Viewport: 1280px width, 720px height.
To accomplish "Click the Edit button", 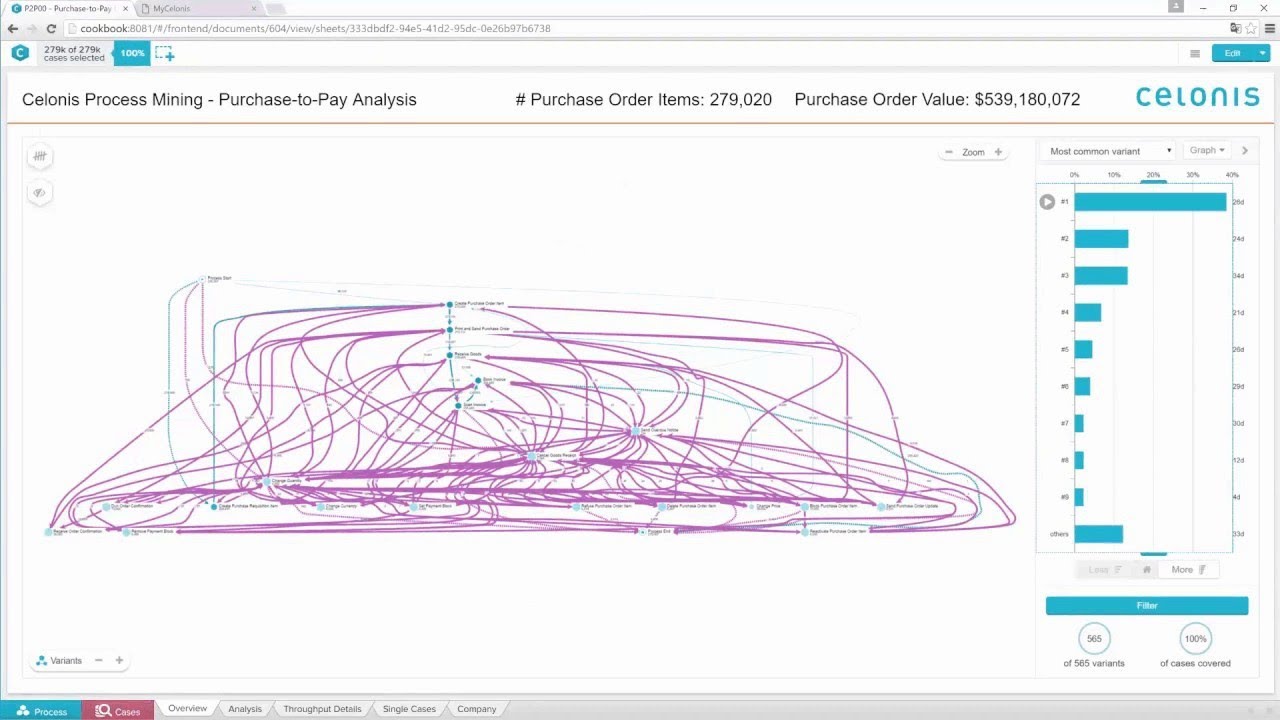I will (1233, 53).
